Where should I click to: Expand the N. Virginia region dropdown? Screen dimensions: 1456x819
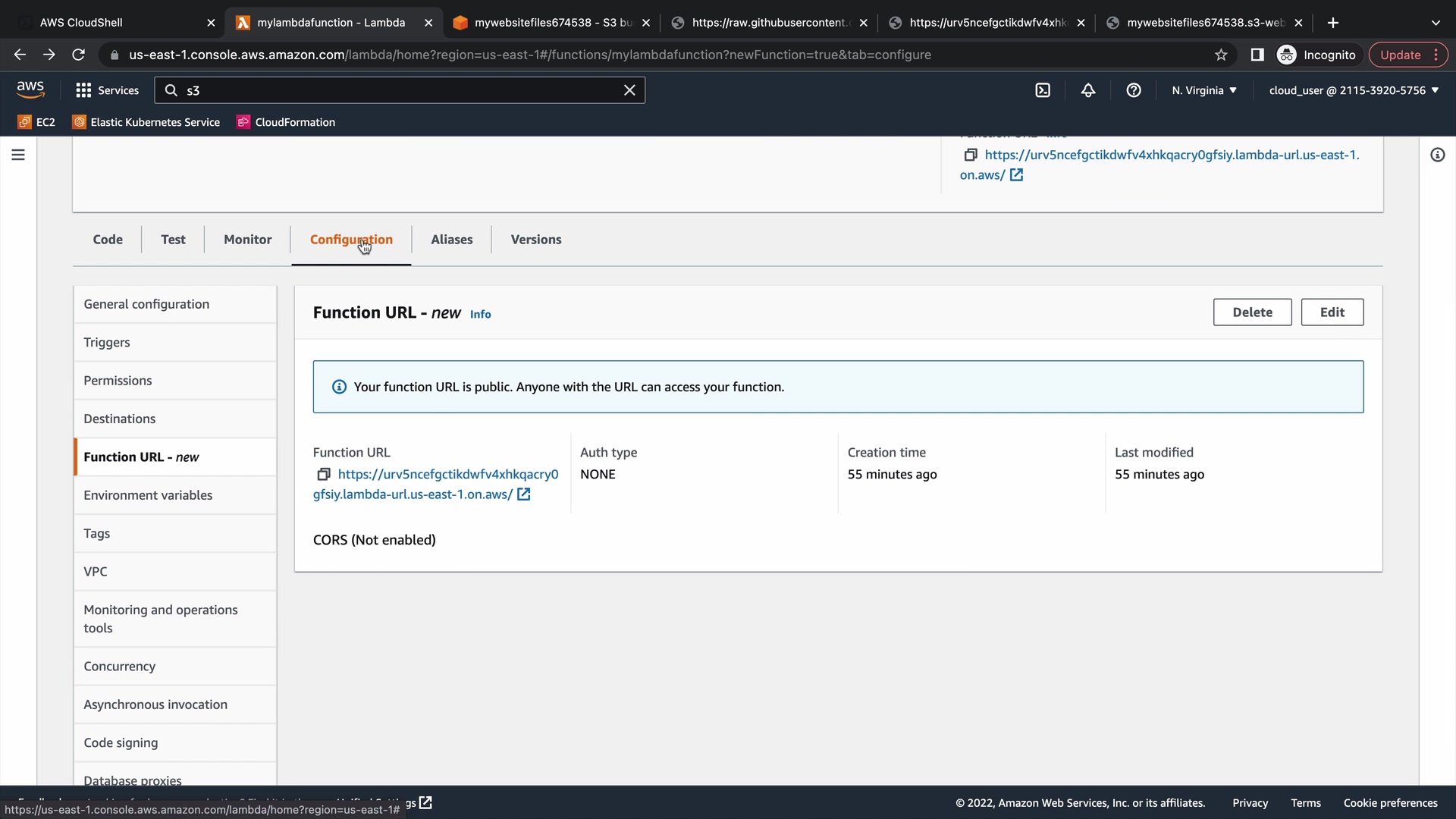1203,90
